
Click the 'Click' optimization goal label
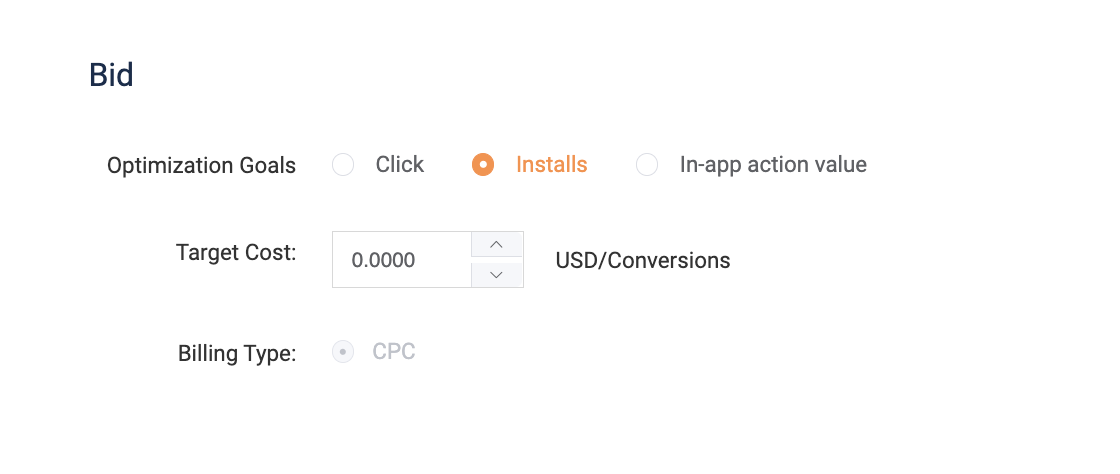point(400,165)
